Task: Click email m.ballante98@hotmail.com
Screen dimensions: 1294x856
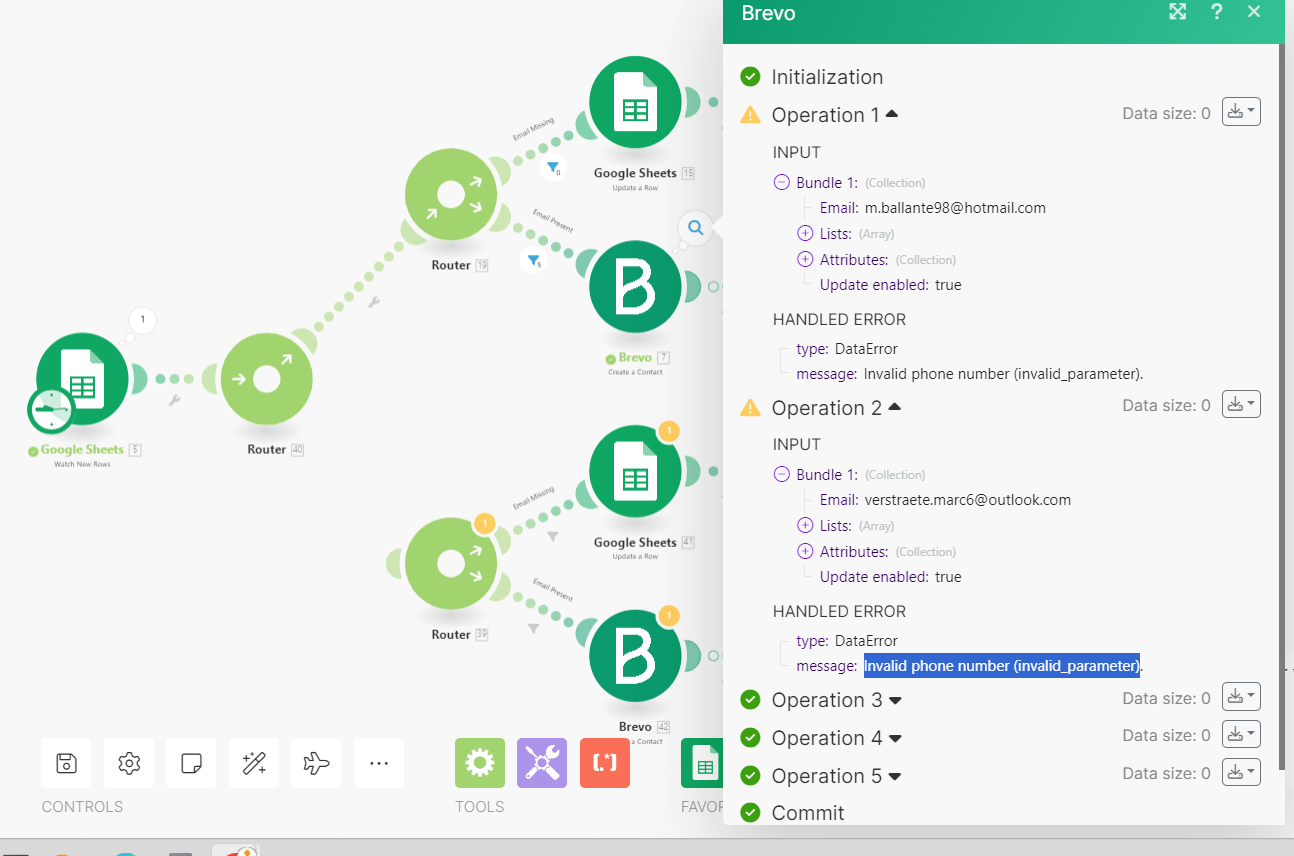Action: pos(955,208)
